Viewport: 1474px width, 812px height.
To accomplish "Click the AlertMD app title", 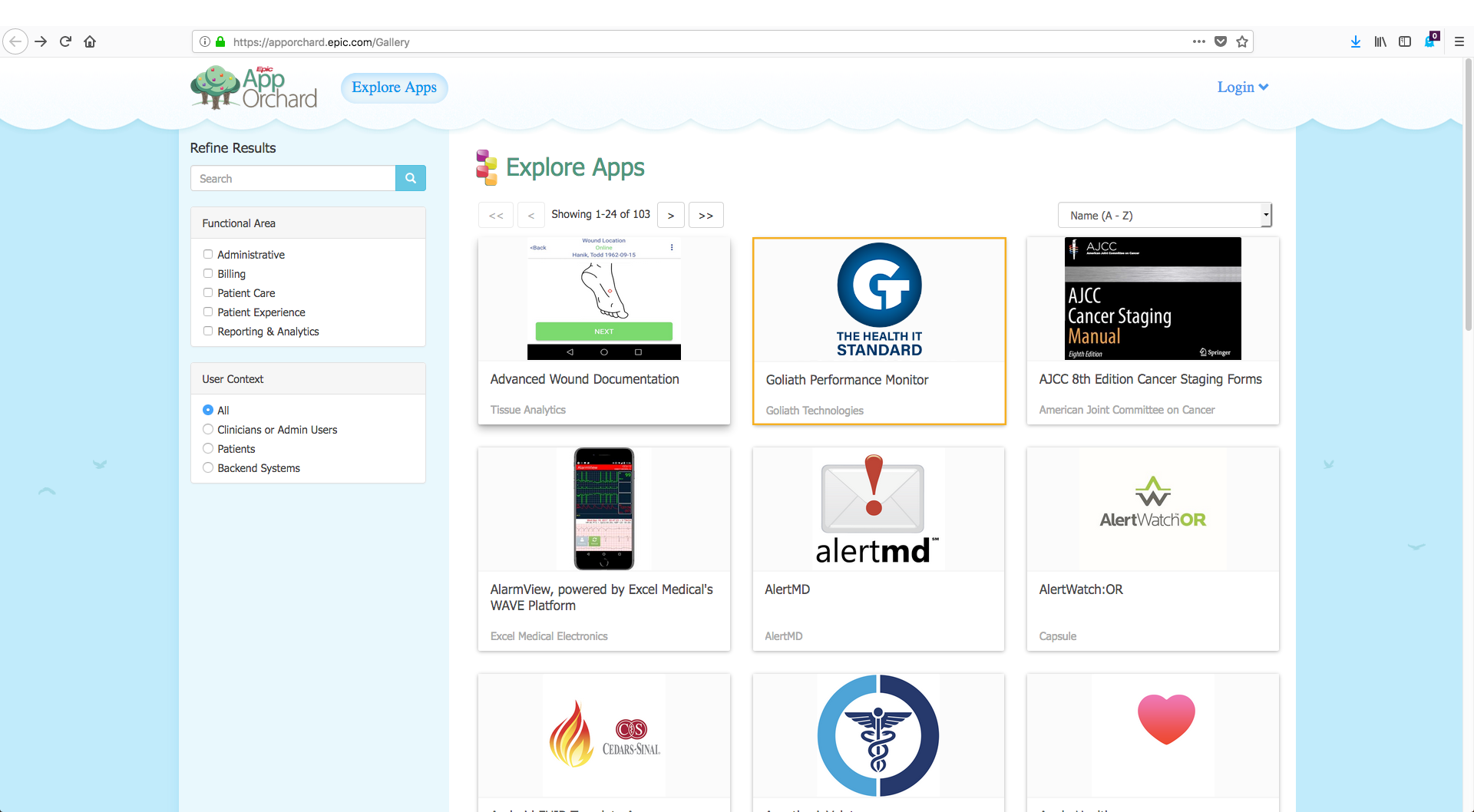I will point(787,589).
